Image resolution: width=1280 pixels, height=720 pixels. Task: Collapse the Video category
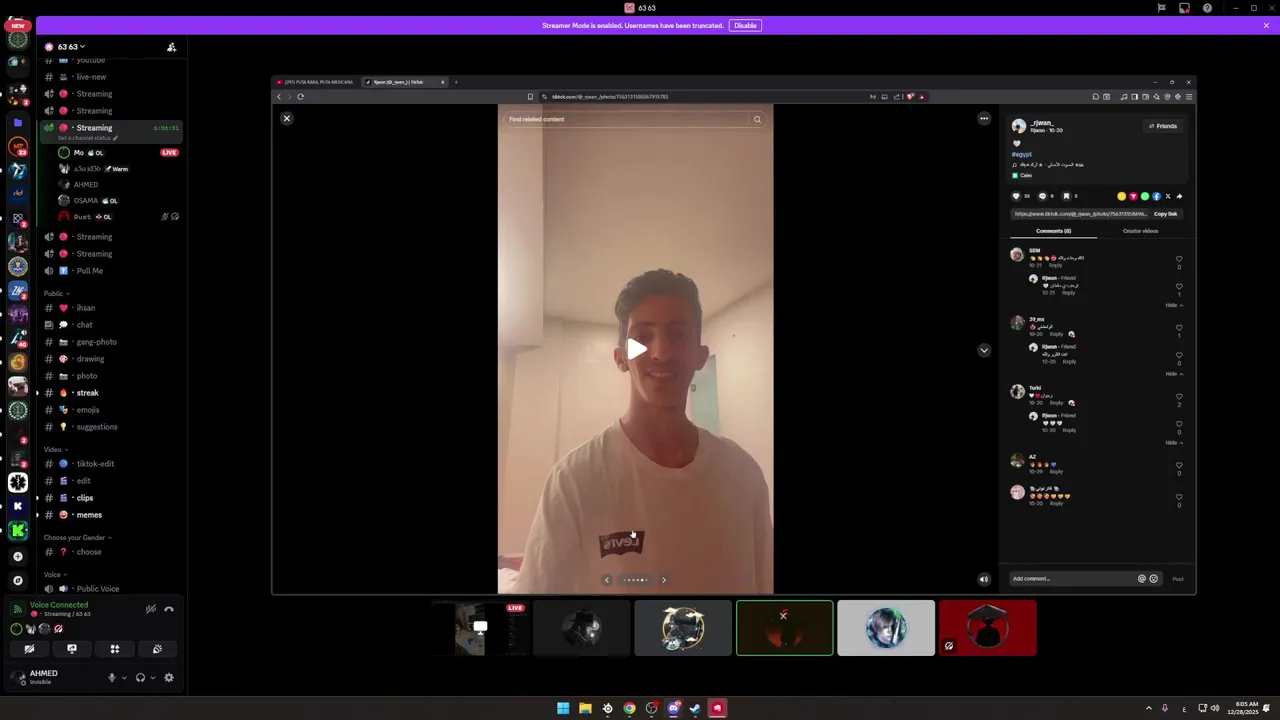55,450
